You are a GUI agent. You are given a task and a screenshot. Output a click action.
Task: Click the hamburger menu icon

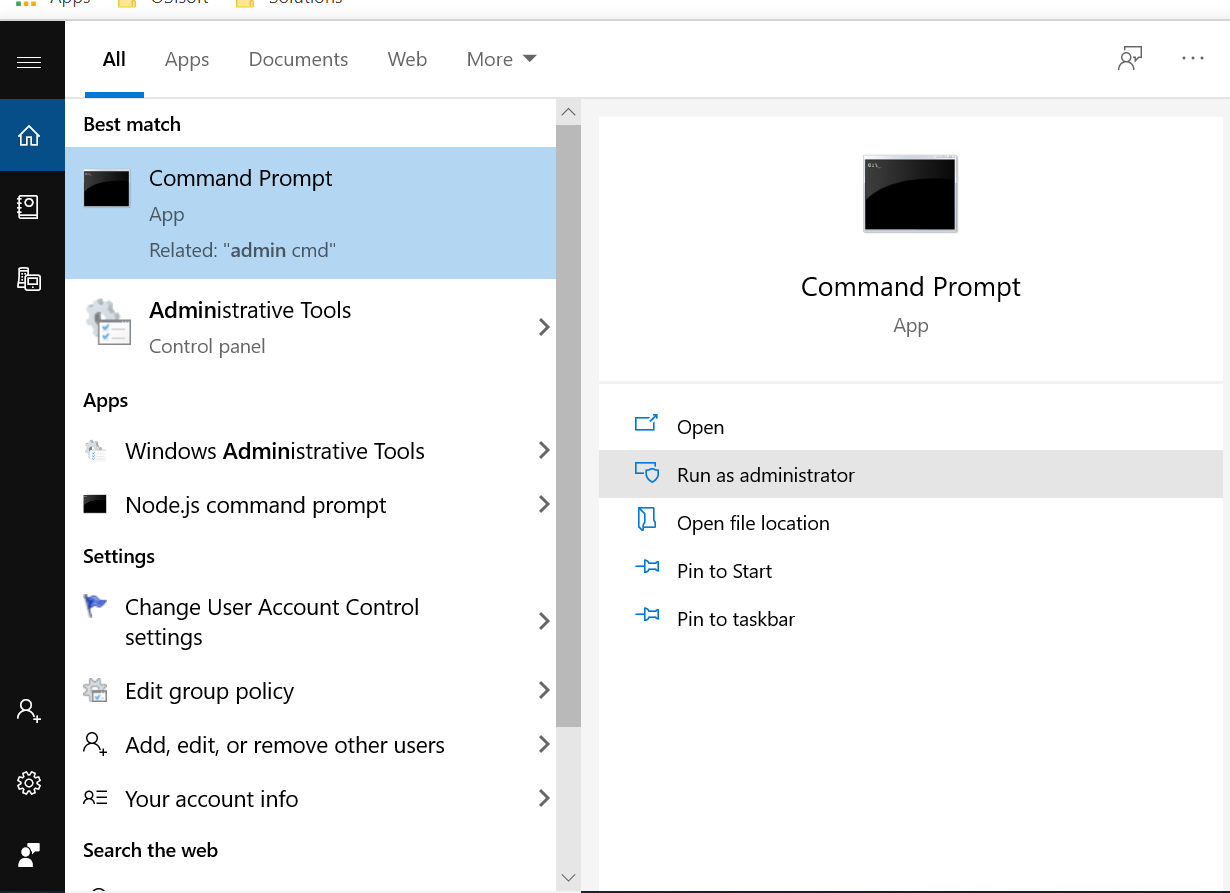coord(29,62)
